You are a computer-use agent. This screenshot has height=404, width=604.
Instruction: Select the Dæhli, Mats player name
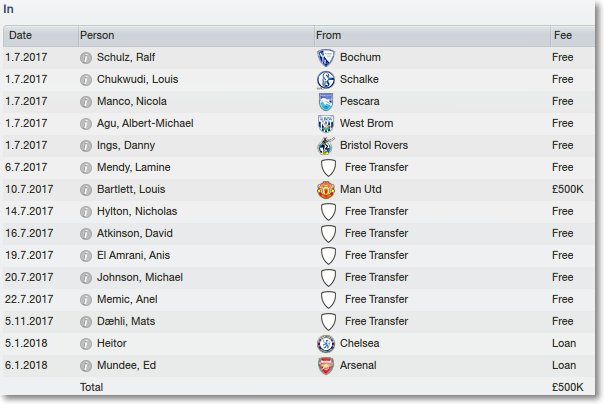tap(126, 322)
